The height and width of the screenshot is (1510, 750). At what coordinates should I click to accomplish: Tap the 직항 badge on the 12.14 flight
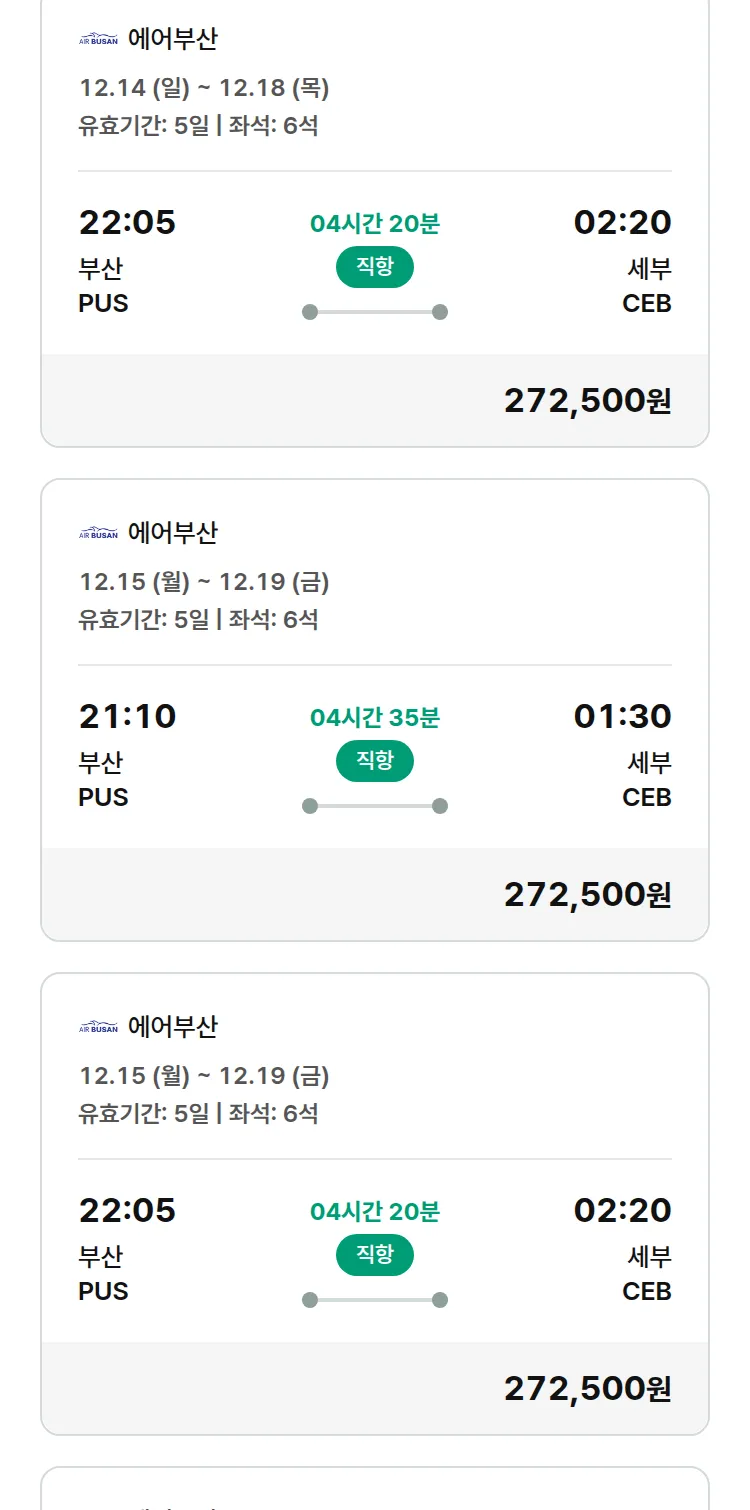[374, 267]
